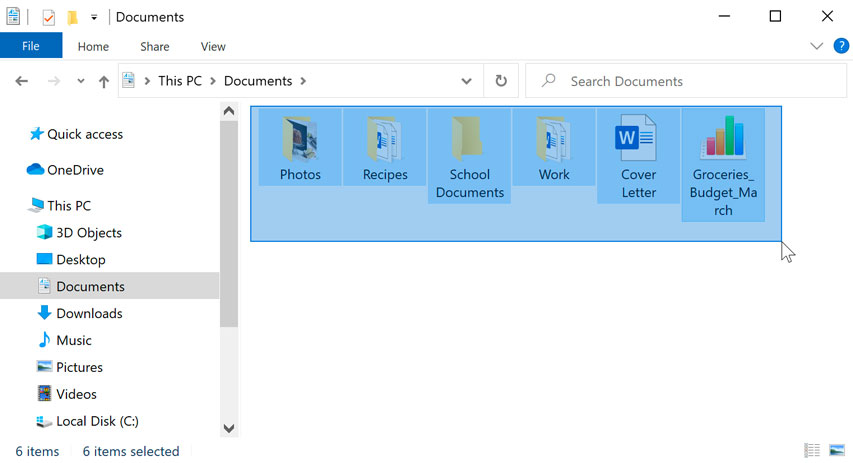Click the New folder quick access icon
The height and width of the screenshot is (463, 853).
pos(72,17)
